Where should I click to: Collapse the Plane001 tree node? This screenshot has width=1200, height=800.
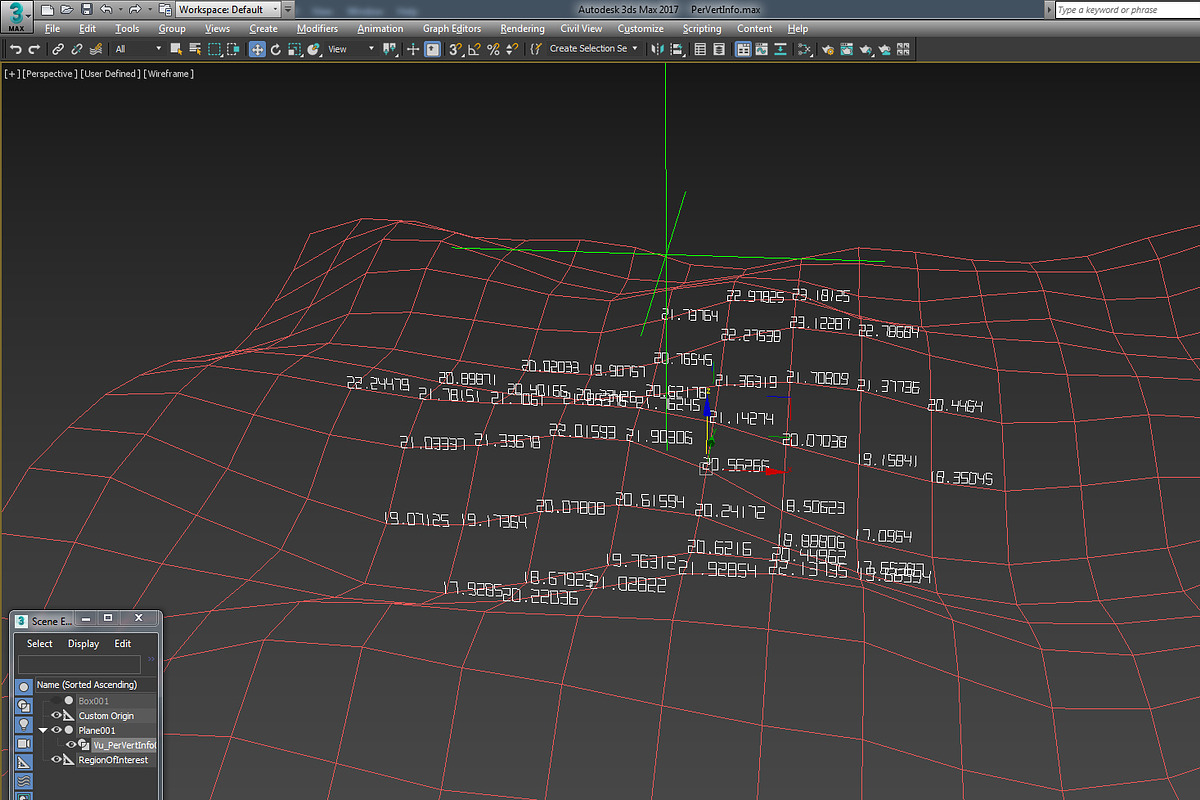point(44,730)
